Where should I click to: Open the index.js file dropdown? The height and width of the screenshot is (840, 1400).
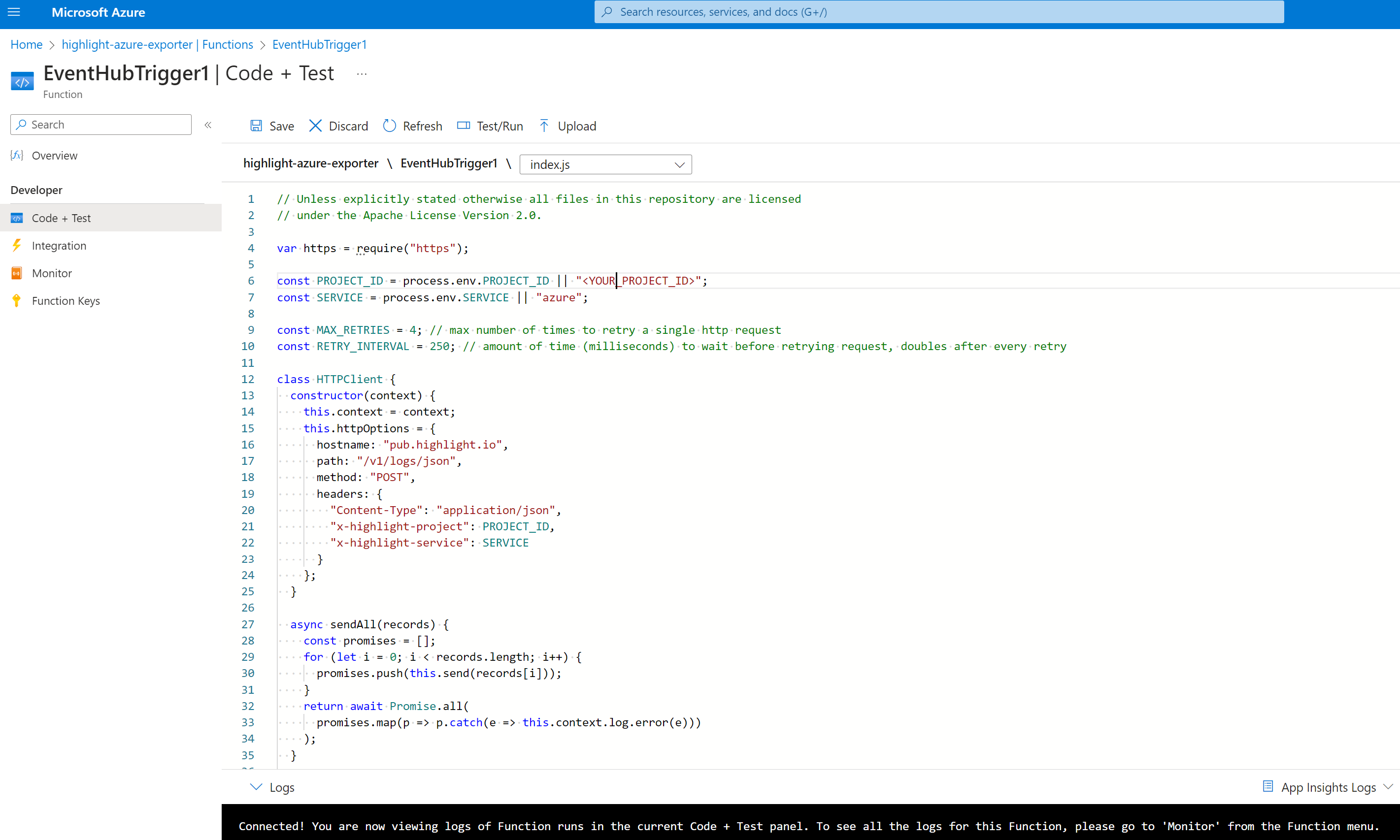tap(605, 165)
